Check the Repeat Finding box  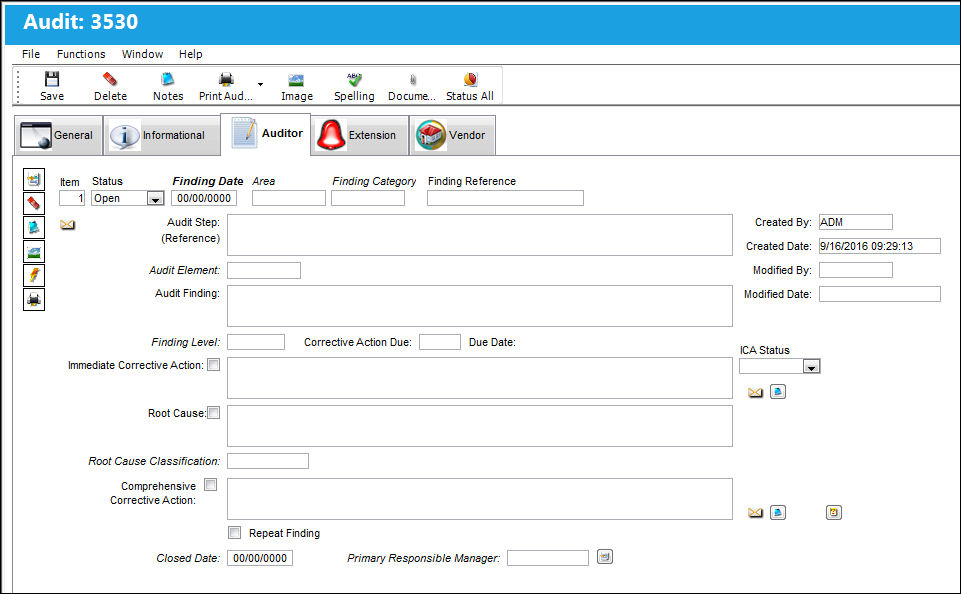(234, 532)
